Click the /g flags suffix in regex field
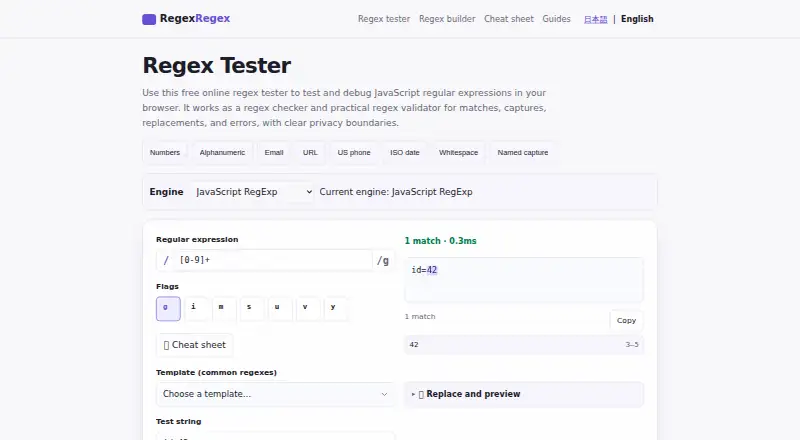Screen dimensions: 800x440 tap(383, 260)
